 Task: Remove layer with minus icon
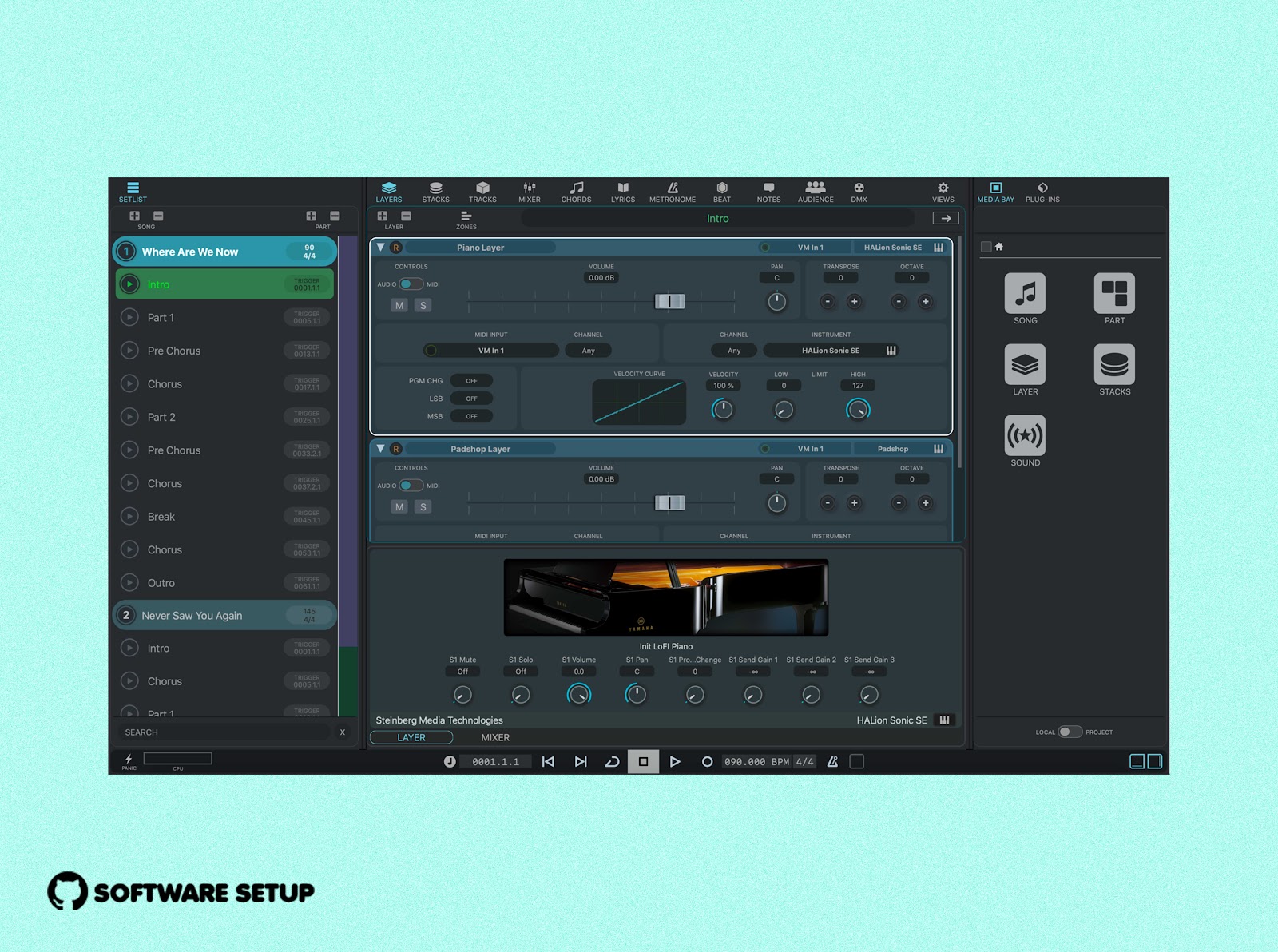point(406,216)
